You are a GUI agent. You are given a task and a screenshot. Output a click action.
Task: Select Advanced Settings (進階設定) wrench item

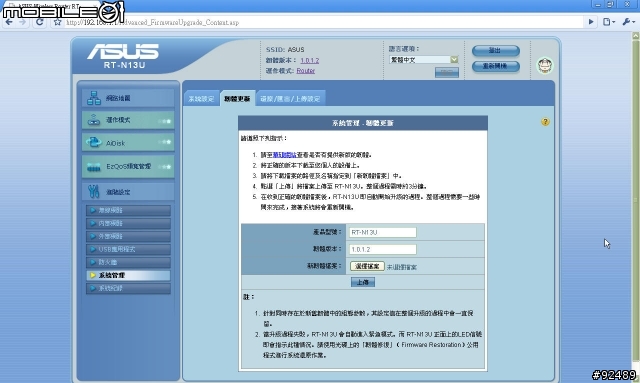pos(128,192)
